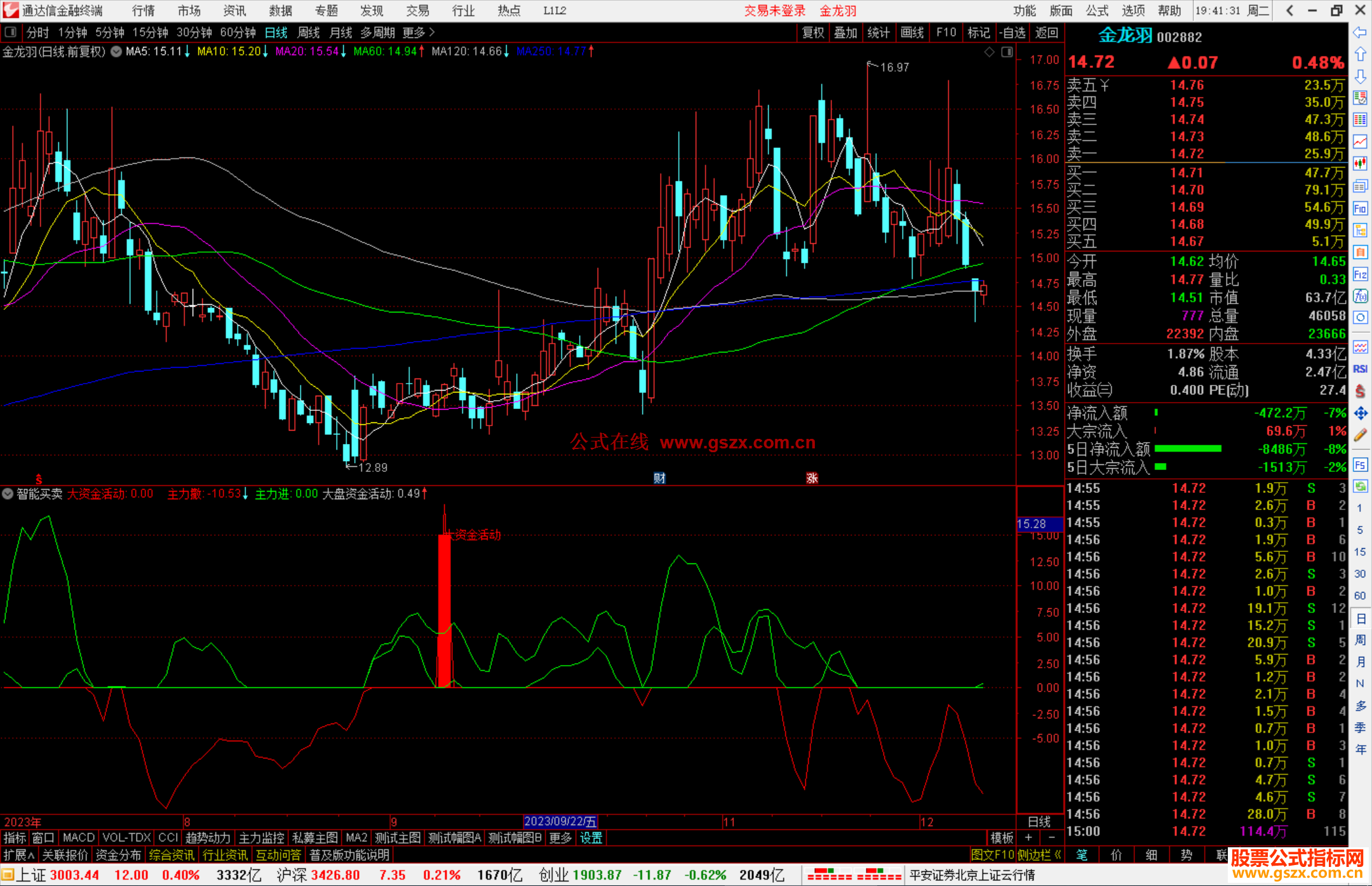Expand the 扩展 panel at bottom-left
Screen dimensions: 1372x886
click(19, 855)
